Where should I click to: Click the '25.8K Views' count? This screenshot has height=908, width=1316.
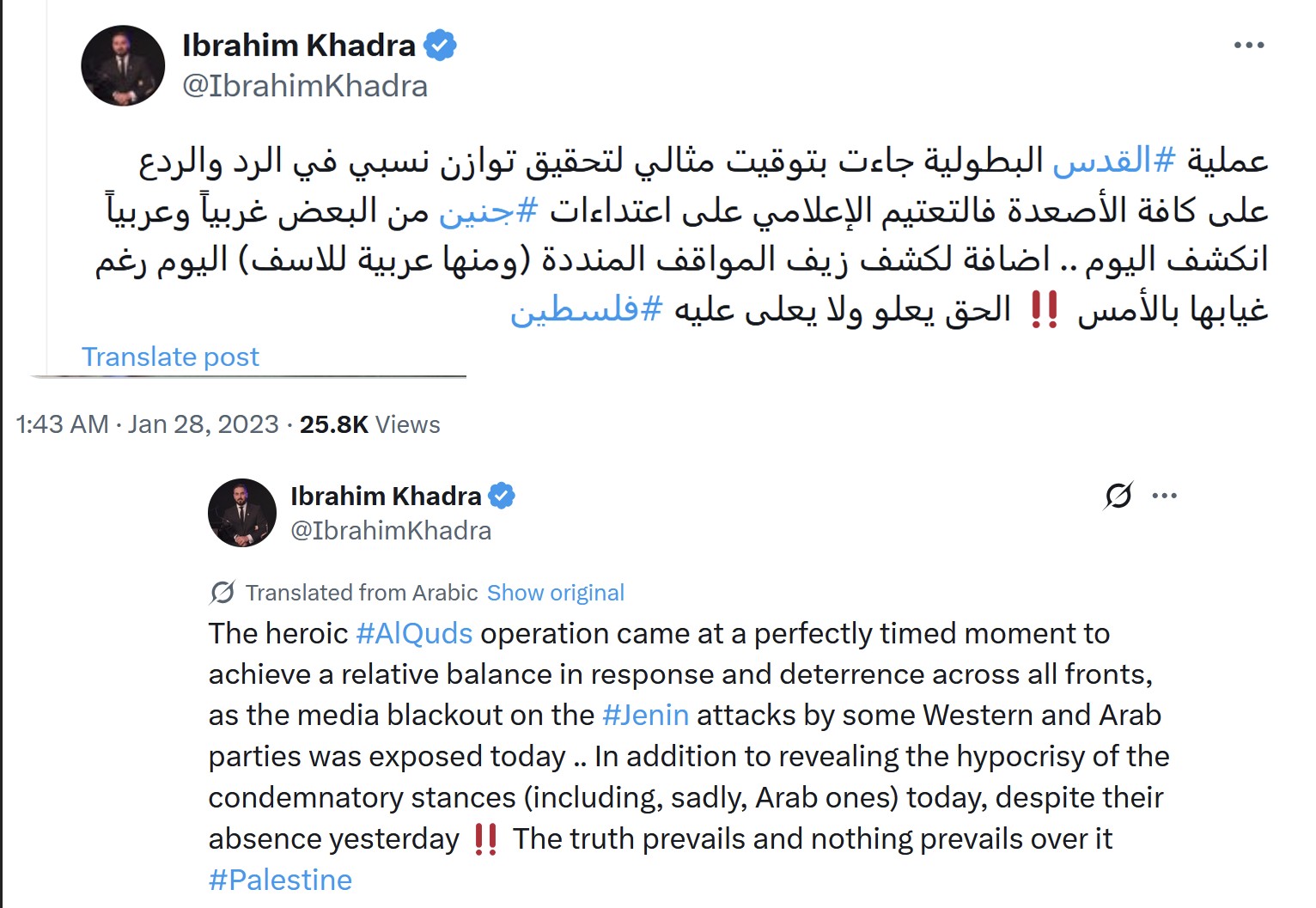point(369,424)
